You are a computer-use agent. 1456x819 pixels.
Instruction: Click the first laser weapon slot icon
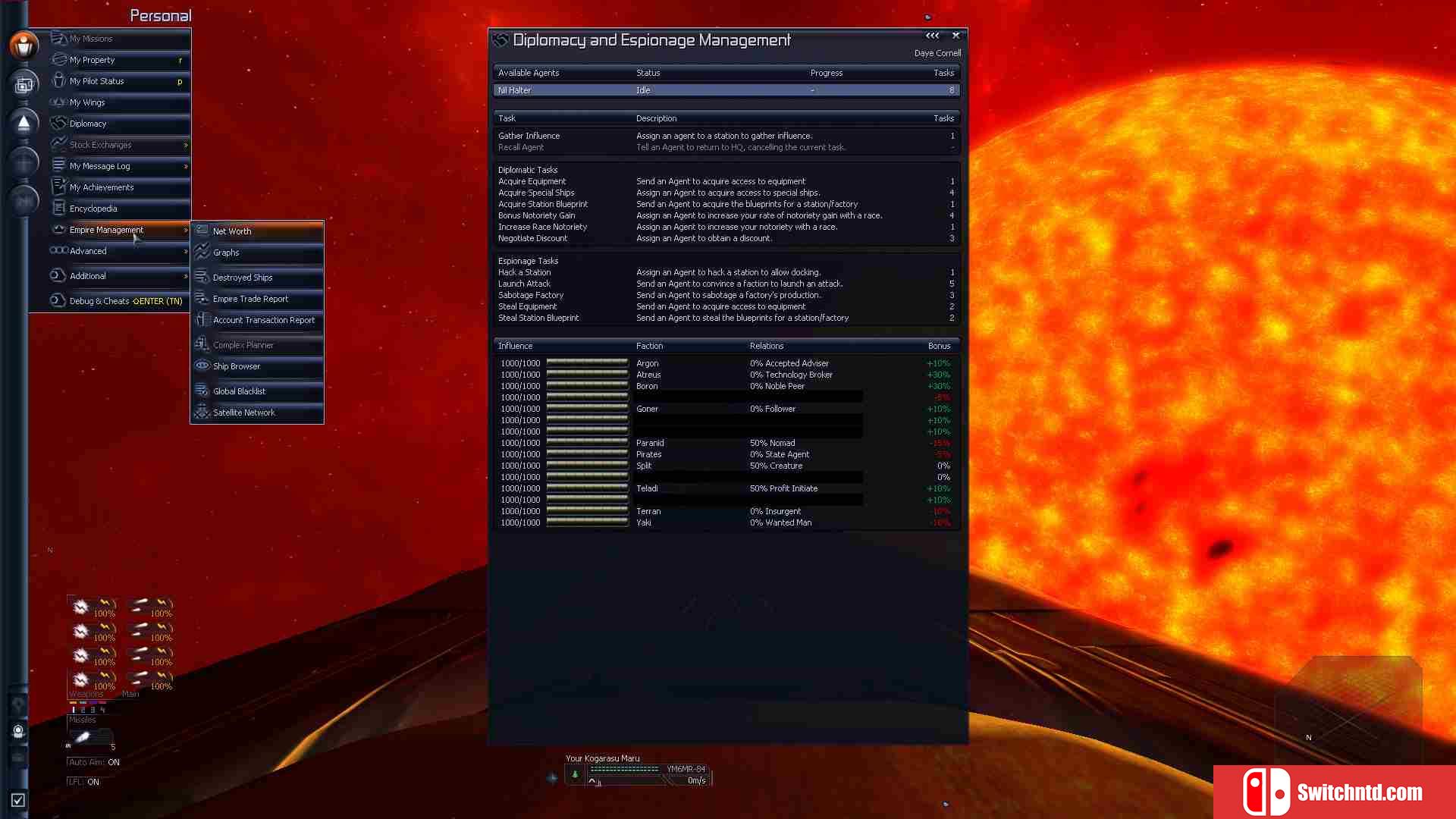[81, 606]
